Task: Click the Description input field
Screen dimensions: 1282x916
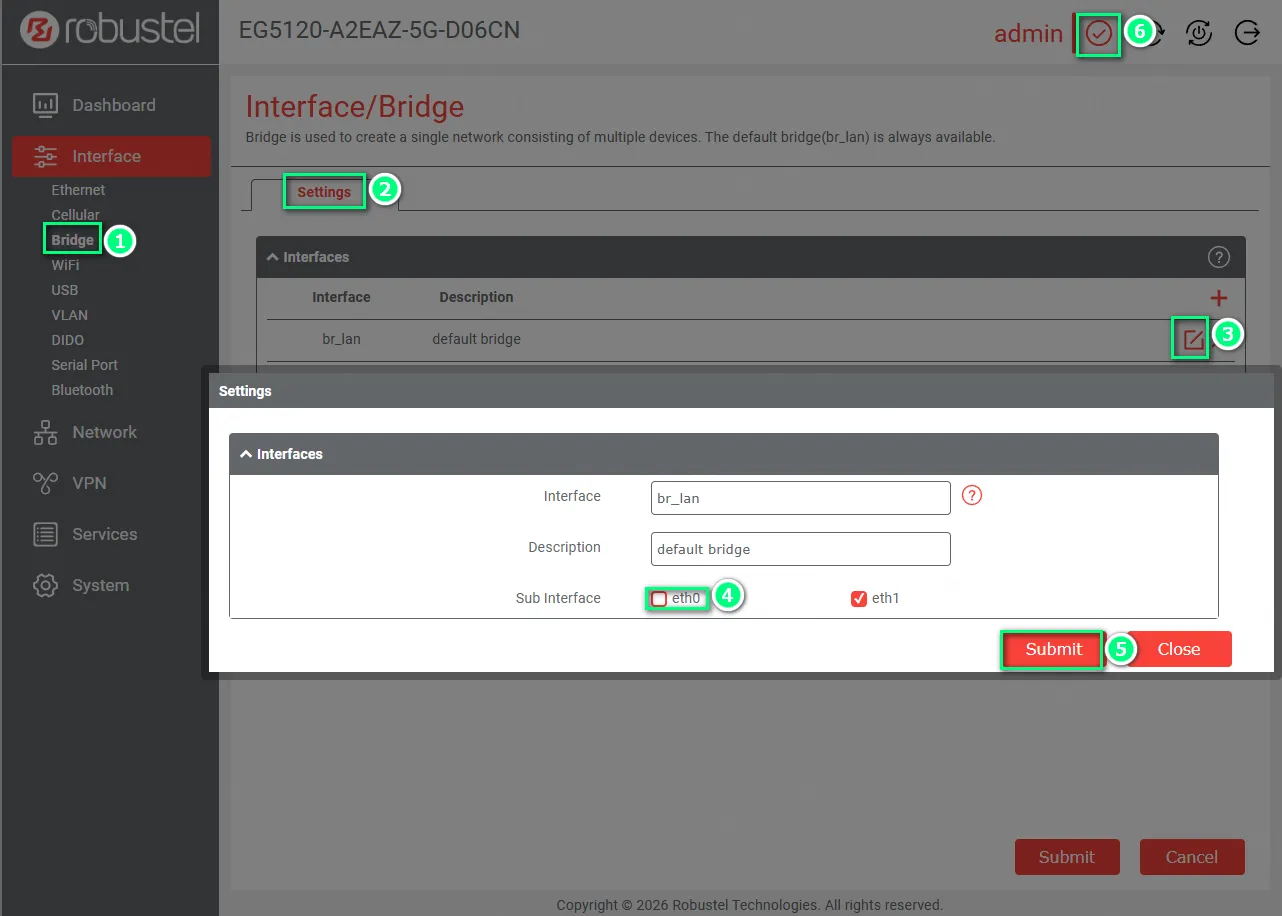Action: [x=800, y=549]
